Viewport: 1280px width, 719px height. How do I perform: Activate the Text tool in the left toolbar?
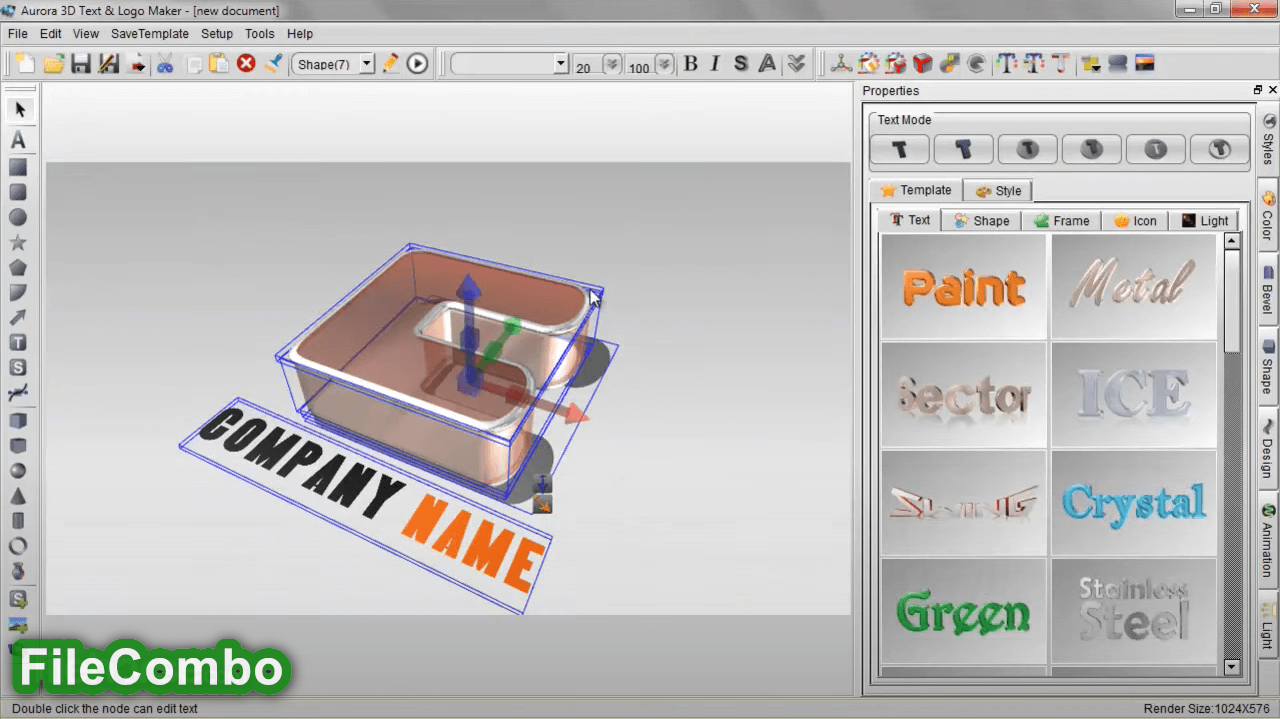tap(19, 141)
